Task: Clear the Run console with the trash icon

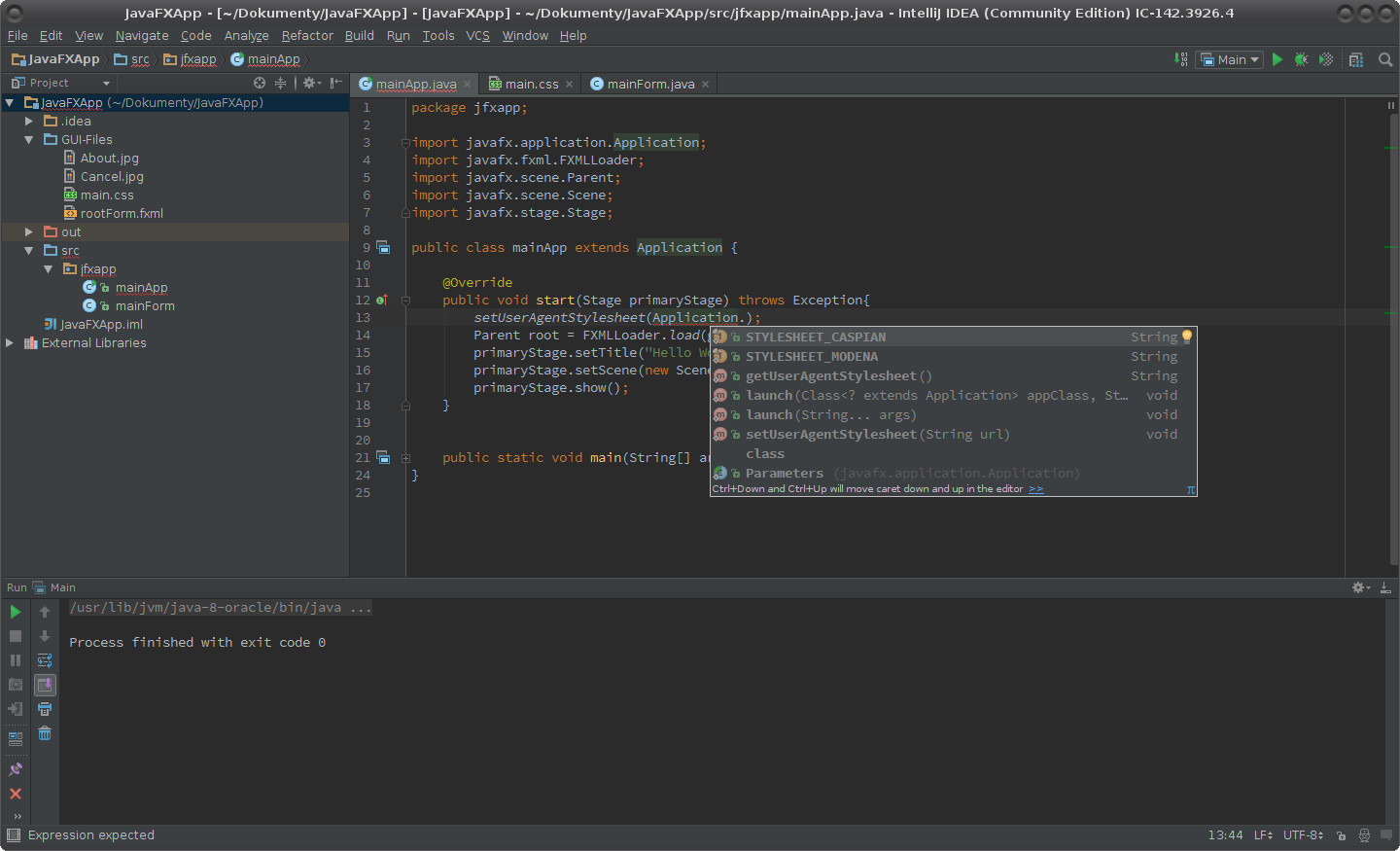Action: pos(45,733)
